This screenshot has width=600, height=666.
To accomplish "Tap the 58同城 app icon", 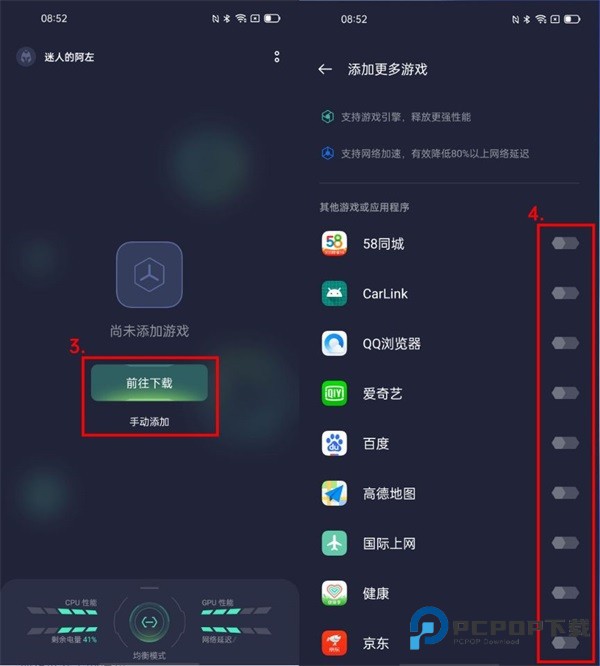I will (334, 243).
